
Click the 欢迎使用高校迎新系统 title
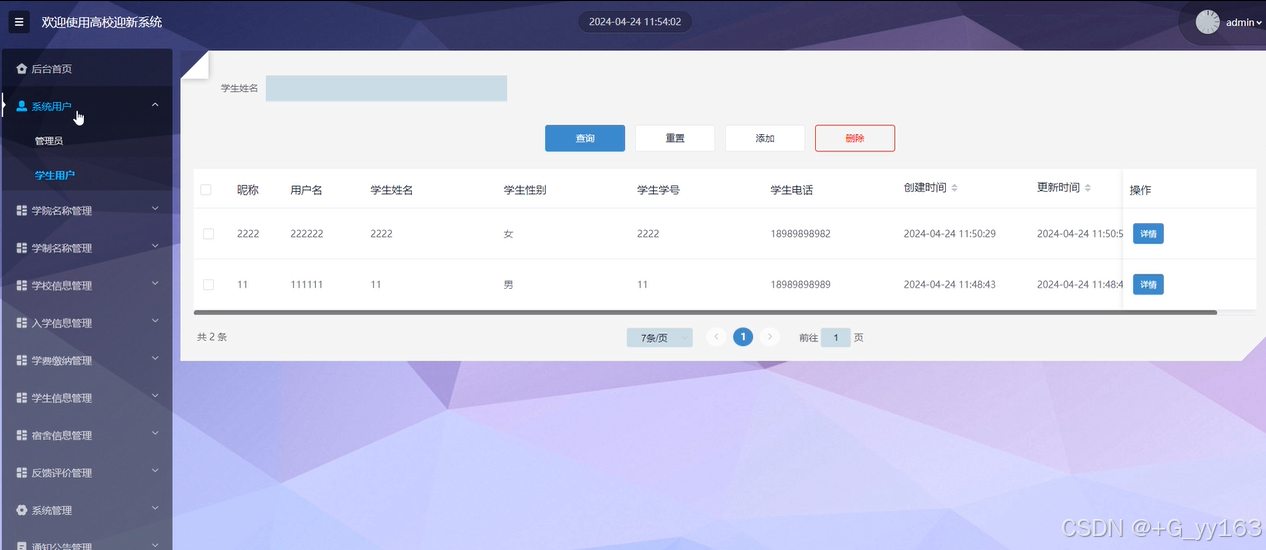point(102,21)
